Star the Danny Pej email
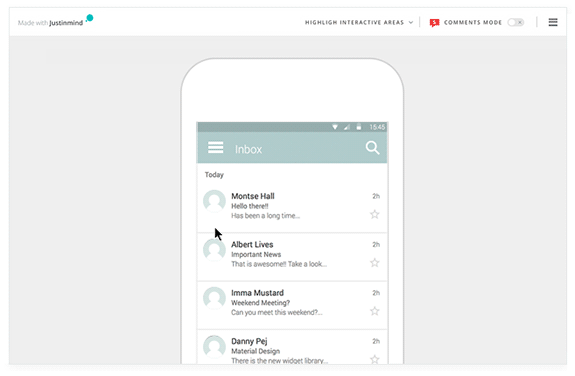 (x=374, y=359)
